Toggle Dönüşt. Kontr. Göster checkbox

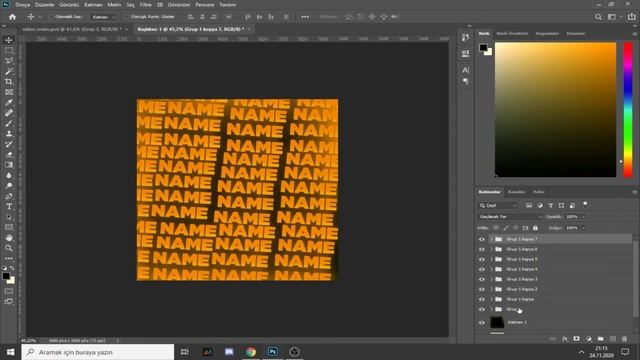[x=127, y=17]
